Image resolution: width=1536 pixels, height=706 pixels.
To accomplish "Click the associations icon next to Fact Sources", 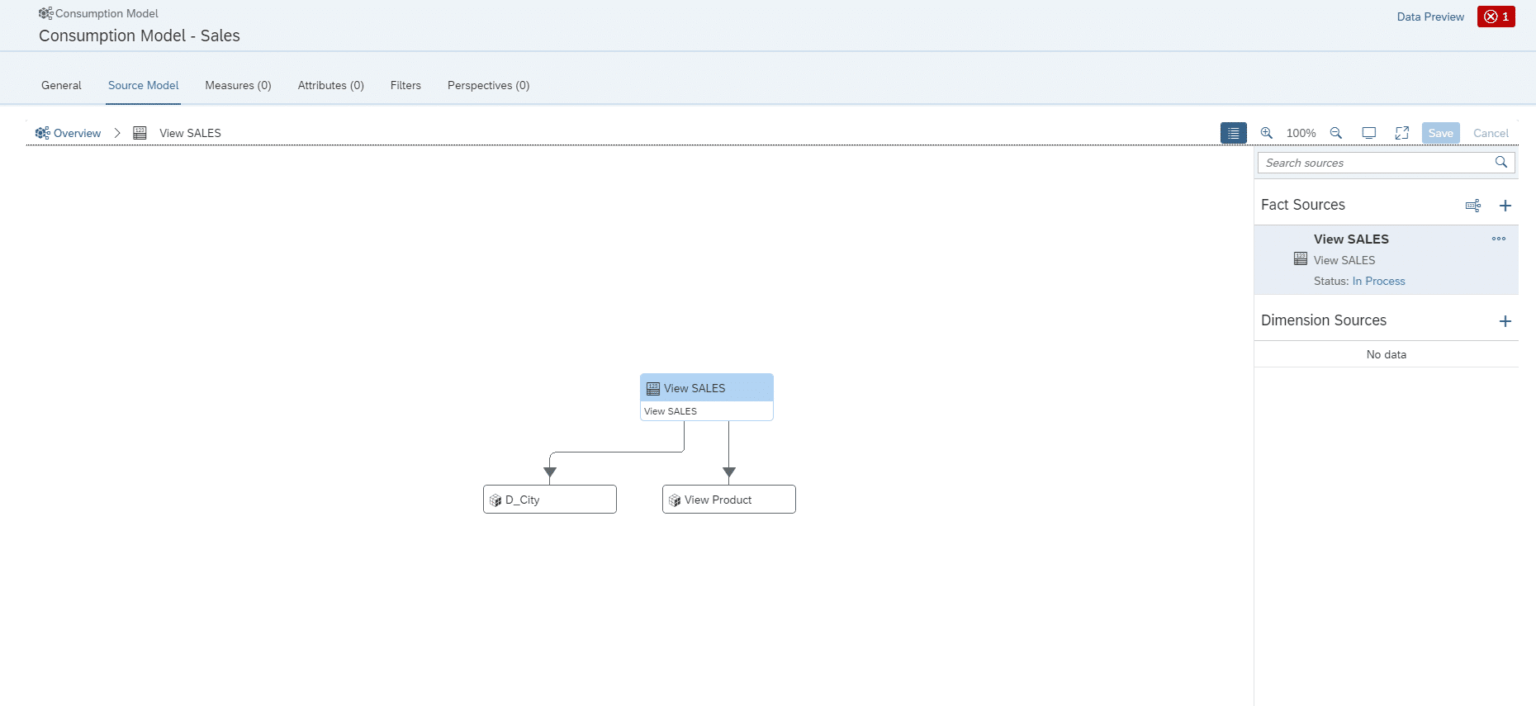I will tap(1473, 205).
